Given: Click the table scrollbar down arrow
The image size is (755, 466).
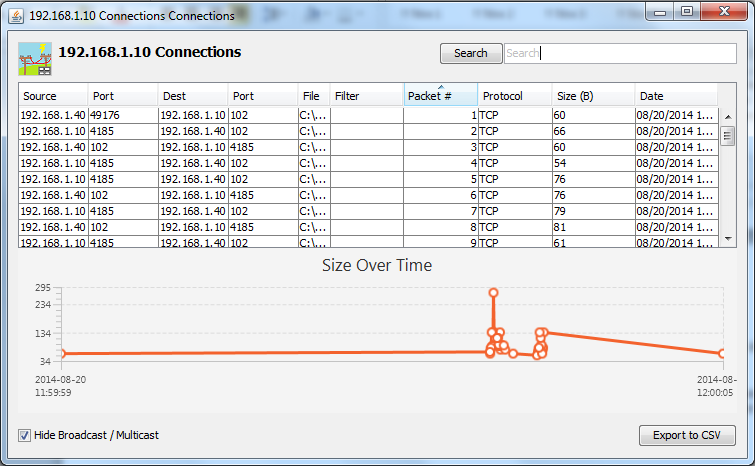Looking at the screenshot, I should (728, 239).
